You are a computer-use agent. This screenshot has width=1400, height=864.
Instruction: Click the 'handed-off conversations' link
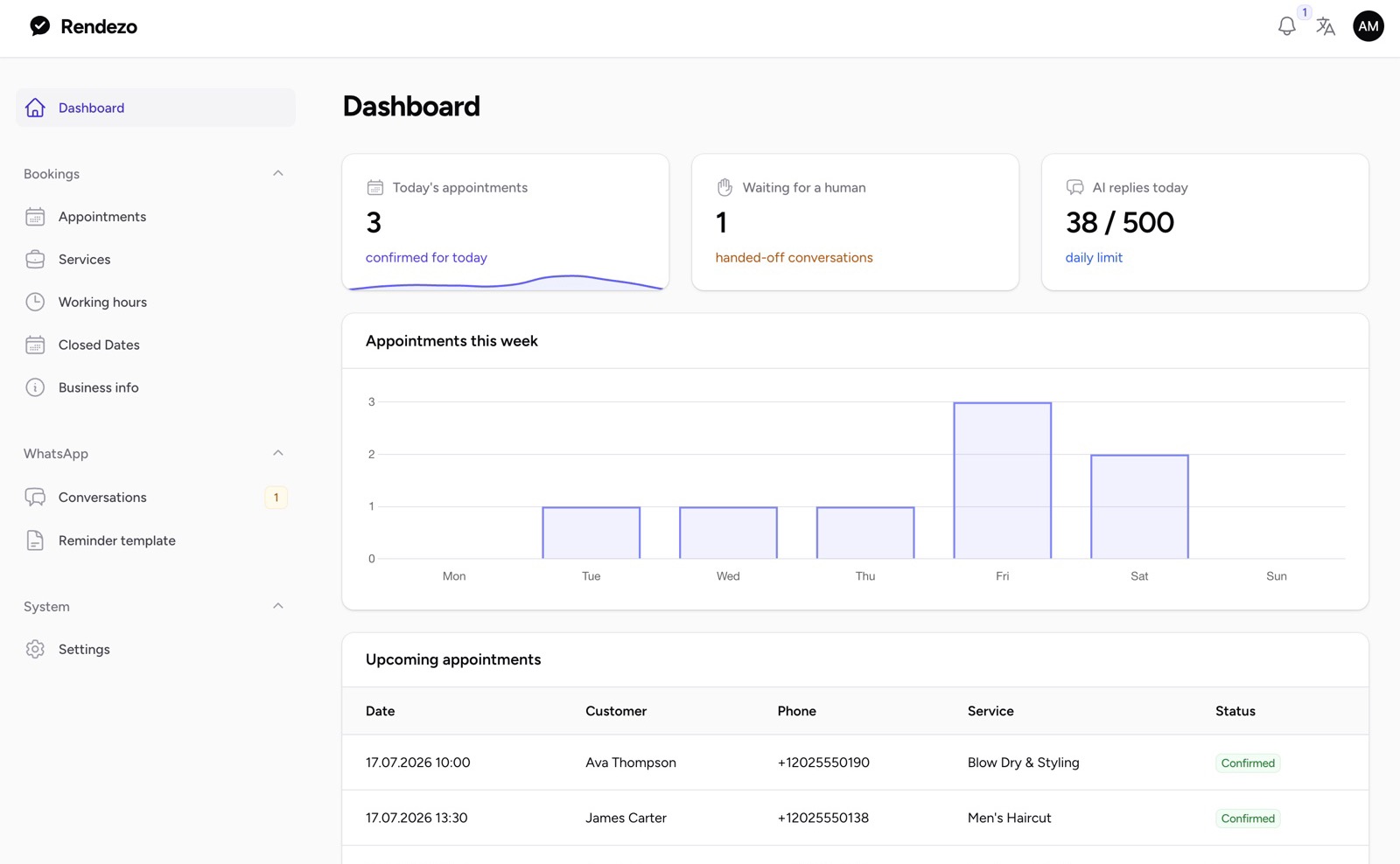point(794,257)
